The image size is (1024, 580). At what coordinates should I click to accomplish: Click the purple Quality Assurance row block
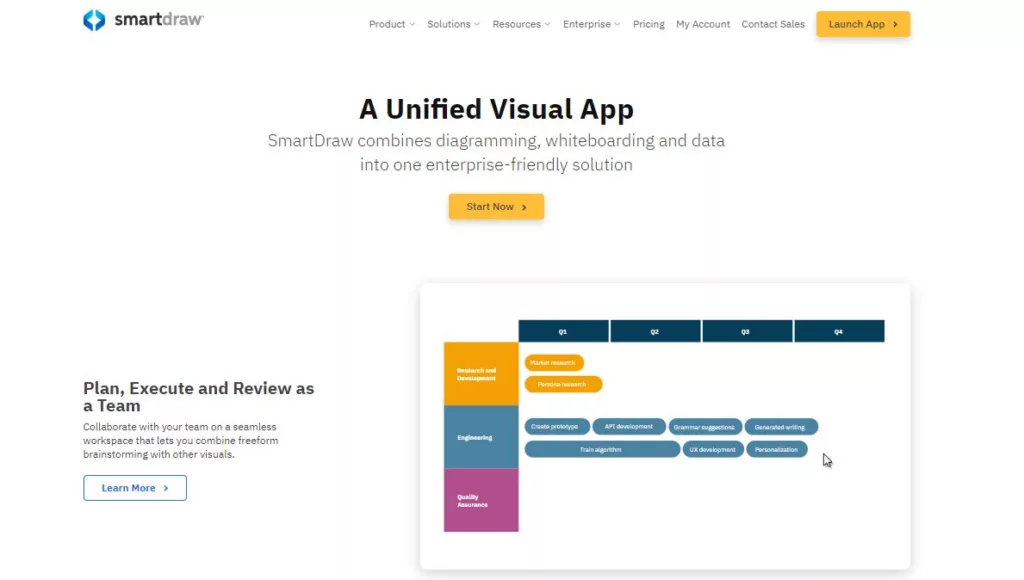[x=481, y=500]
